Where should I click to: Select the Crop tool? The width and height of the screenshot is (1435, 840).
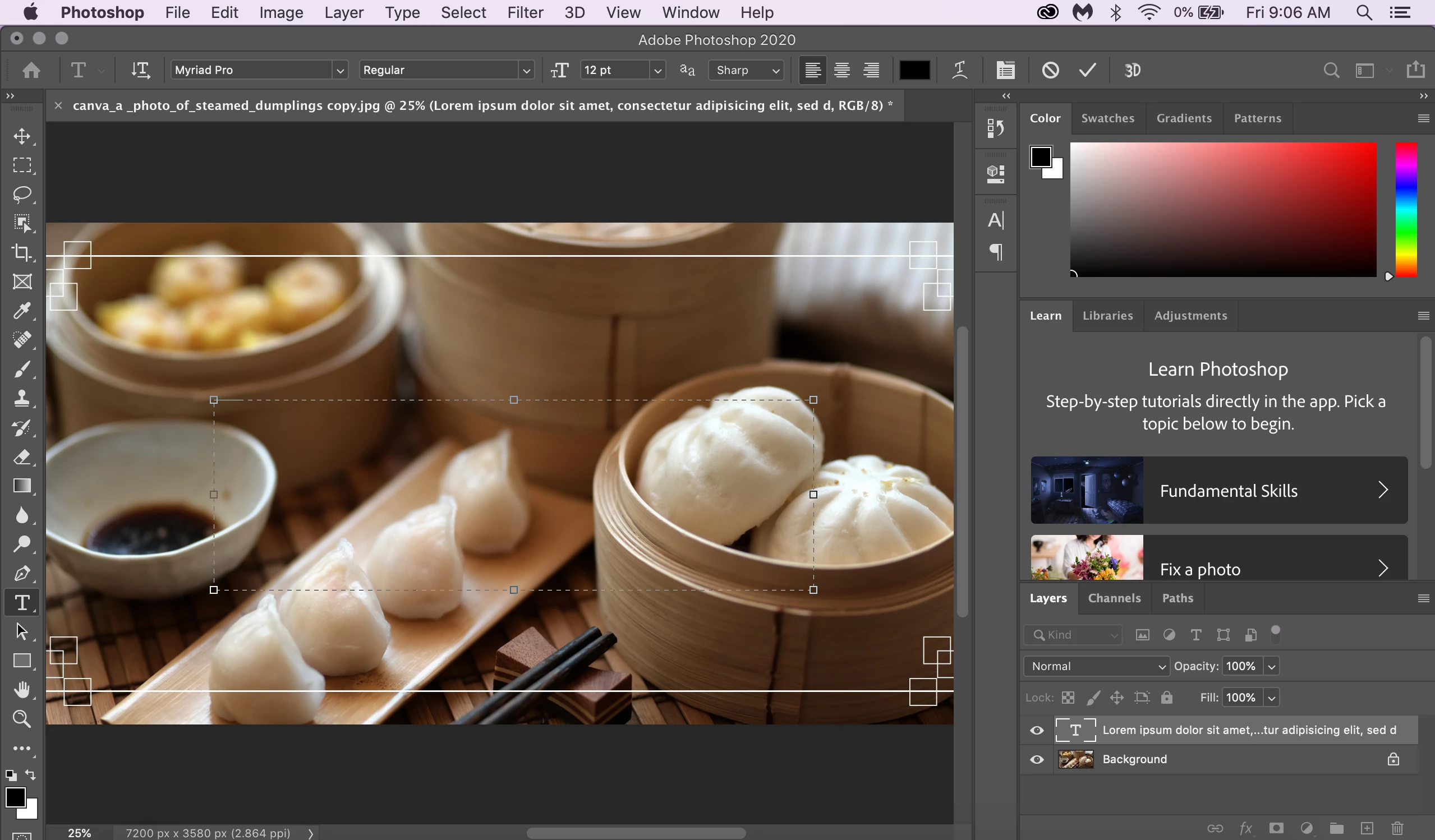[x=22, y=252]
